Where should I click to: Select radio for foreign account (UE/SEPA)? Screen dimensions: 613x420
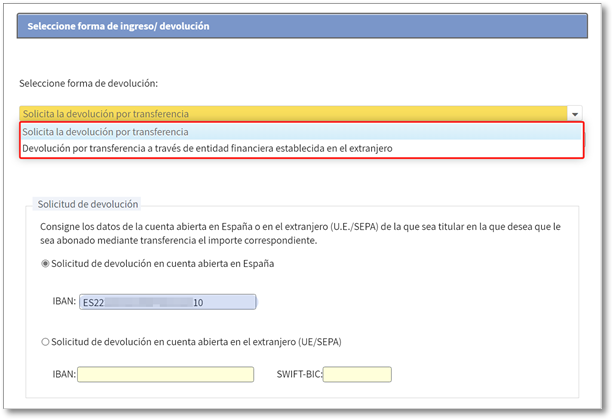[x=45, y=342]
